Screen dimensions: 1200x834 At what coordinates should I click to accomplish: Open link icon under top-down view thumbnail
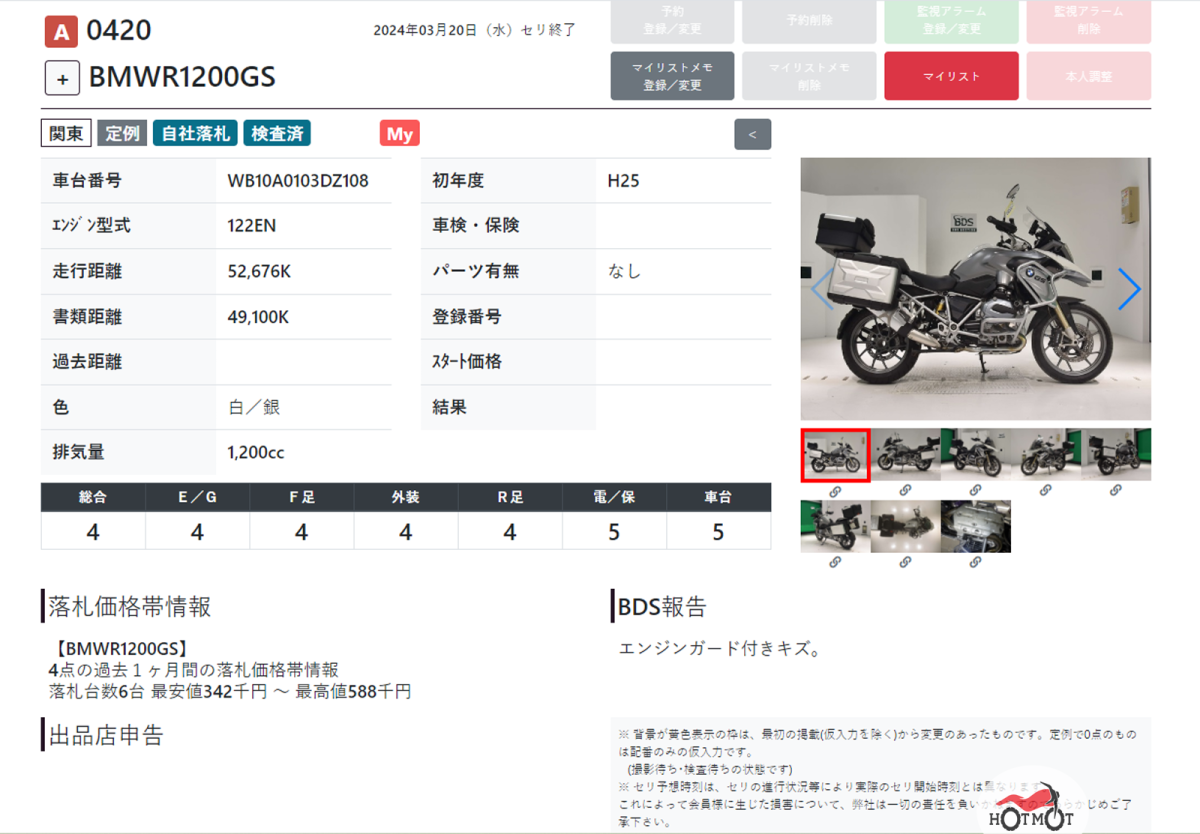click(x=905, y=562)
